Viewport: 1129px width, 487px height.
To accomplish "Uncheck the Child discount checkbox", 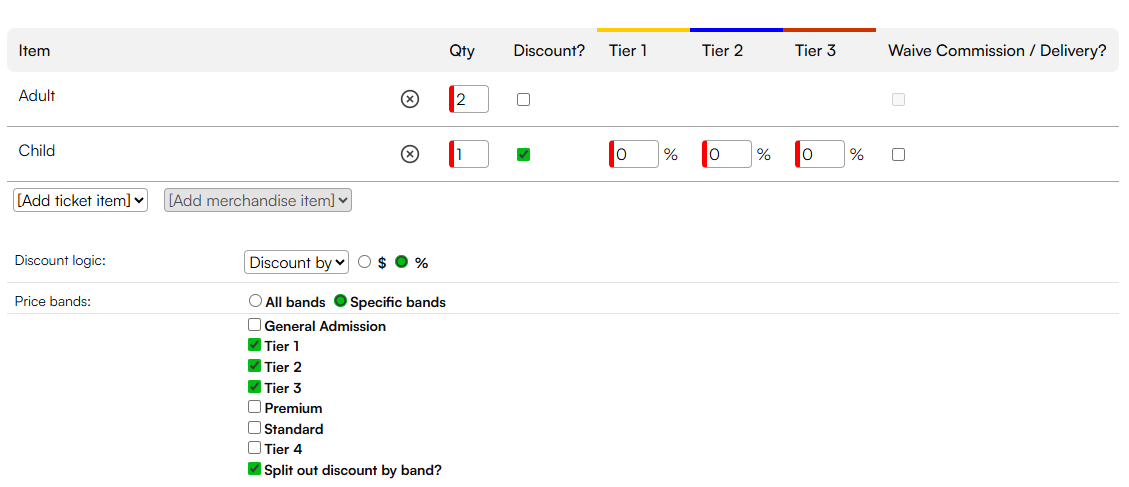I will [x=523, y=154].
